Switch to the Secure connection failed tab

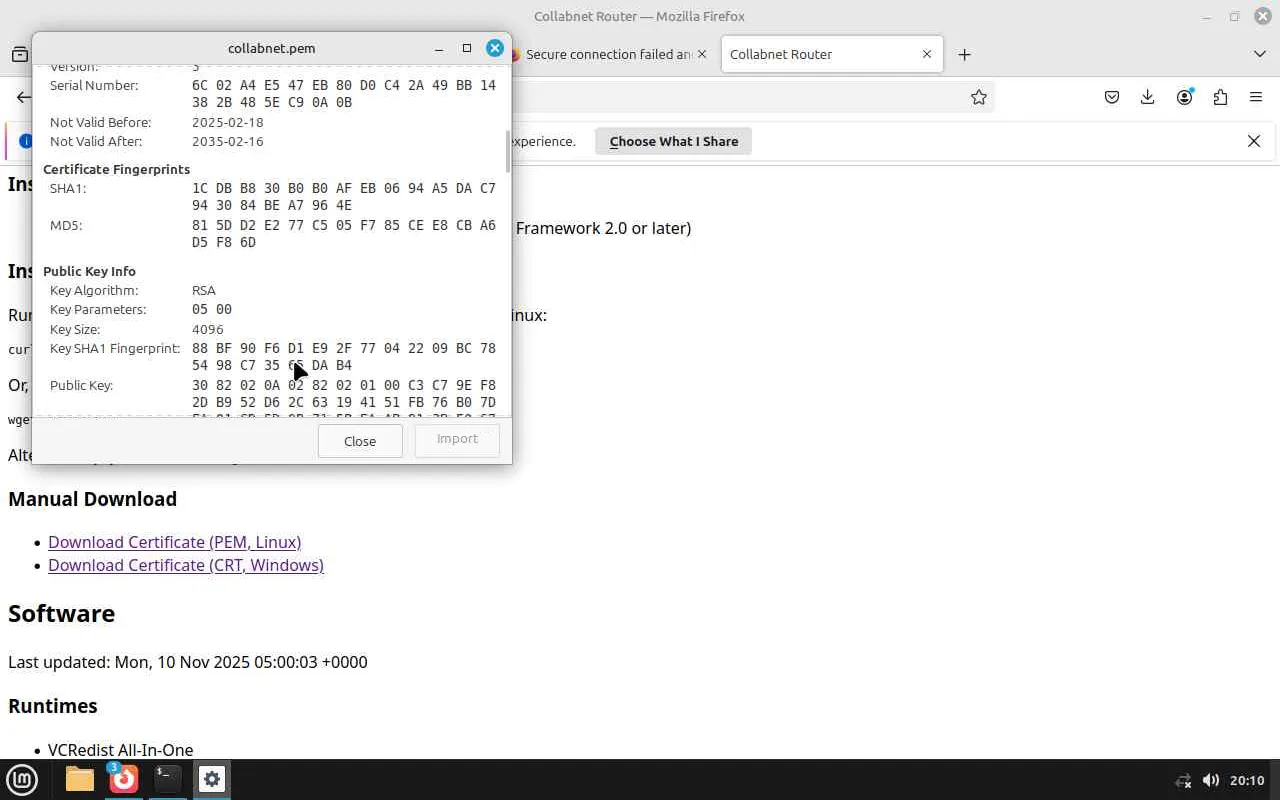(610, 54)
